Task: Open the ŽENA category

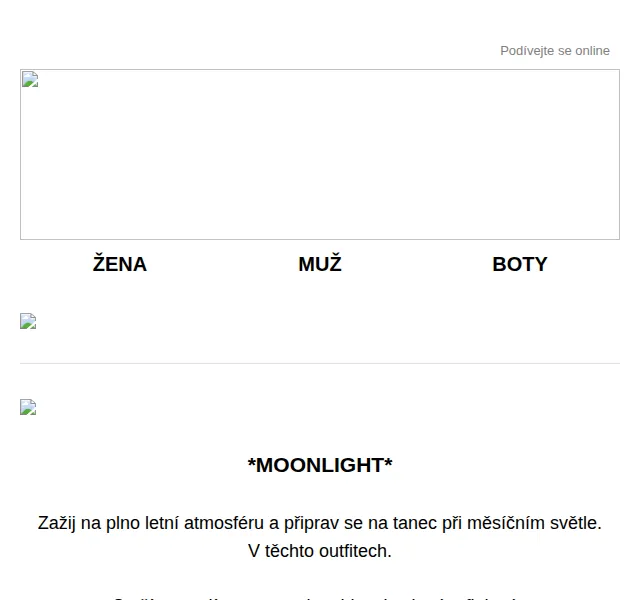Action: pos(120,264)
